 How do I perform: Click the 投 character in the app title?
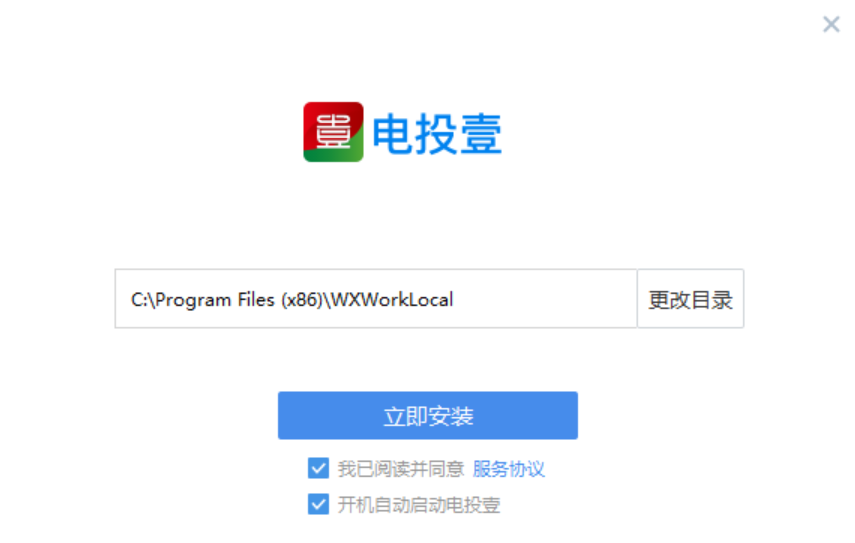click(x=437, y=133)
